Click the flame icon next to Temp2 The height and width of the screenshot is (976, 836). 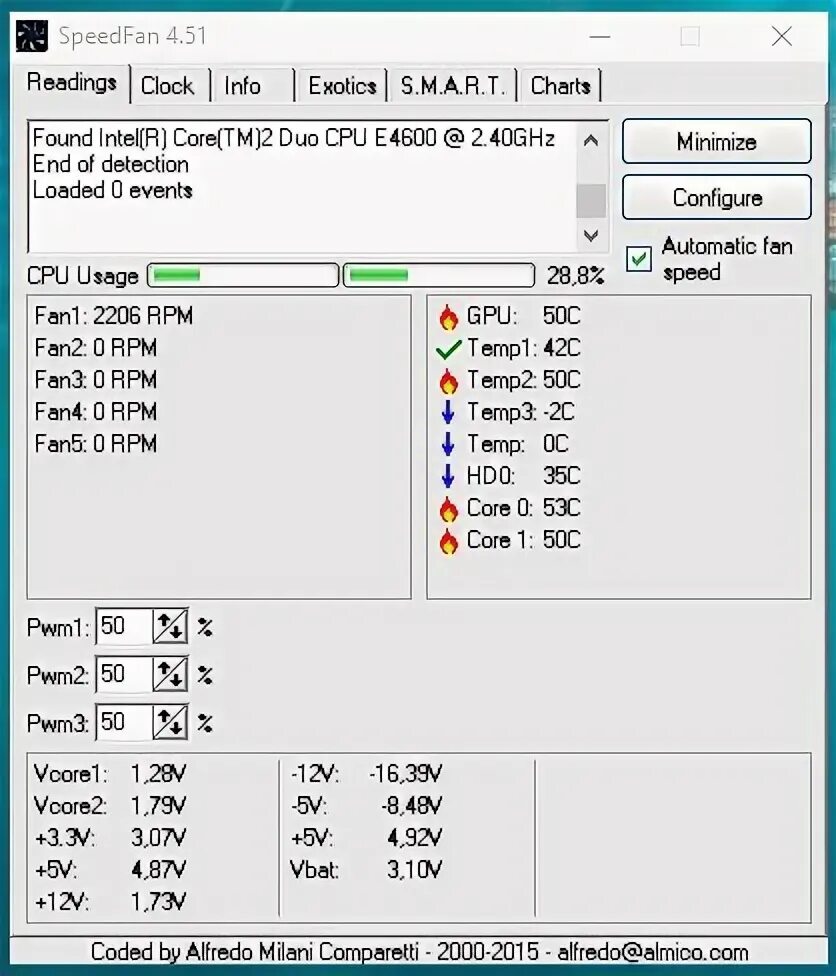[448, 381]
